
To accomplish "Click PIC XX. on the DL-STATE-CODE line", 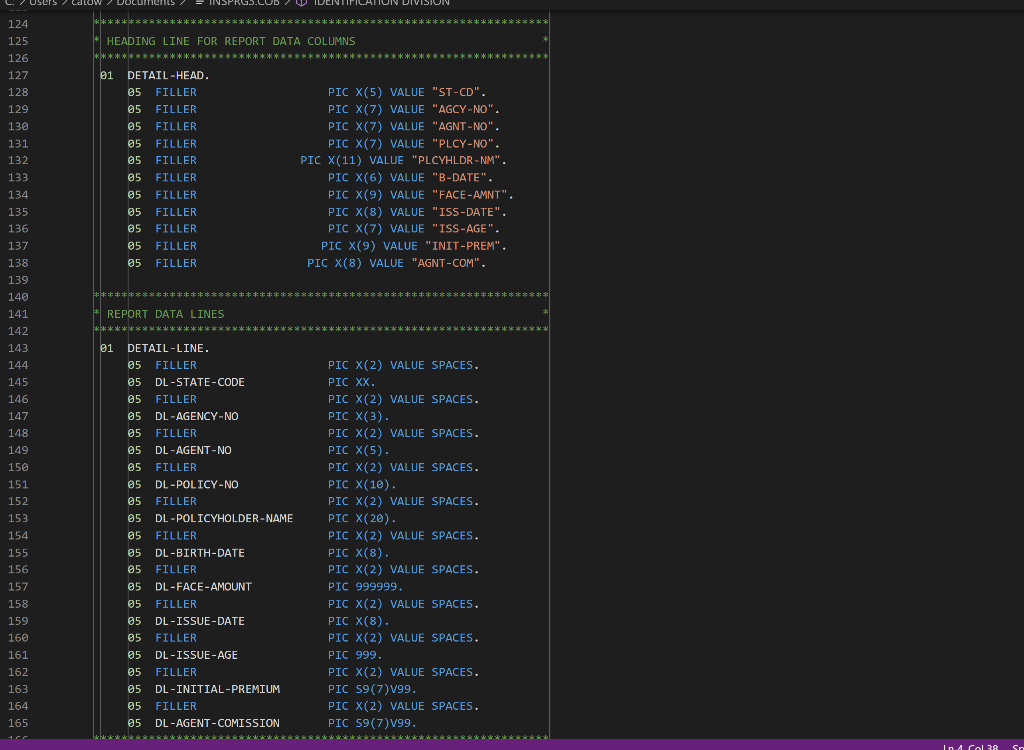I will click(352, 382).
